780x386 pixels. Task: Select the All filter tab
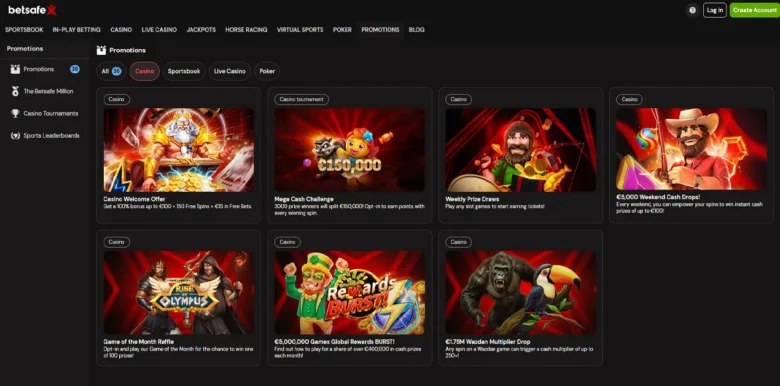point(111,71)
